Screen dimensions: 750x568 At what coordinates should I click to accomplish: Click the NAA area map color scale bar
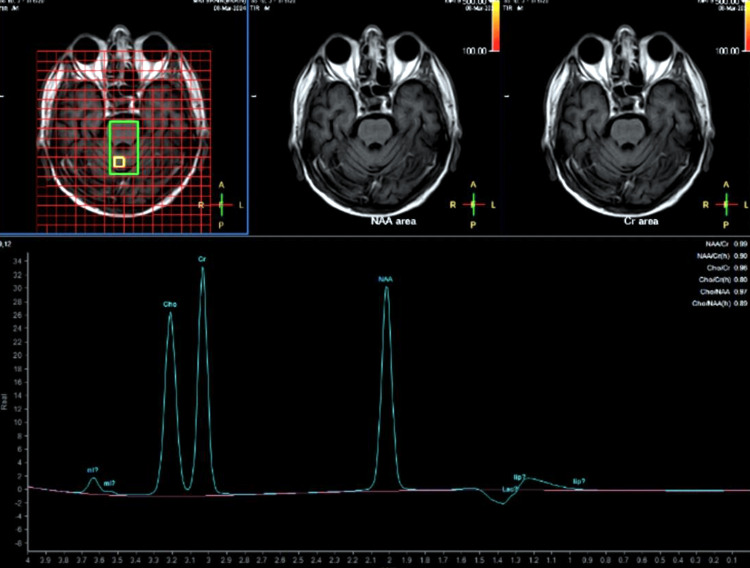tap(496, 25)
